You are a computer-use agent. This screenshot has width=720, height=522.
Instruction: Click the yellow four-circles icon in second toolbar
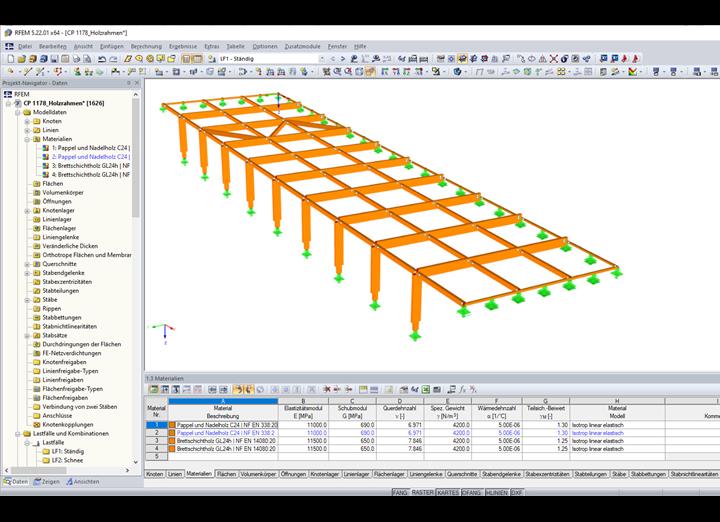coord(561,72)
